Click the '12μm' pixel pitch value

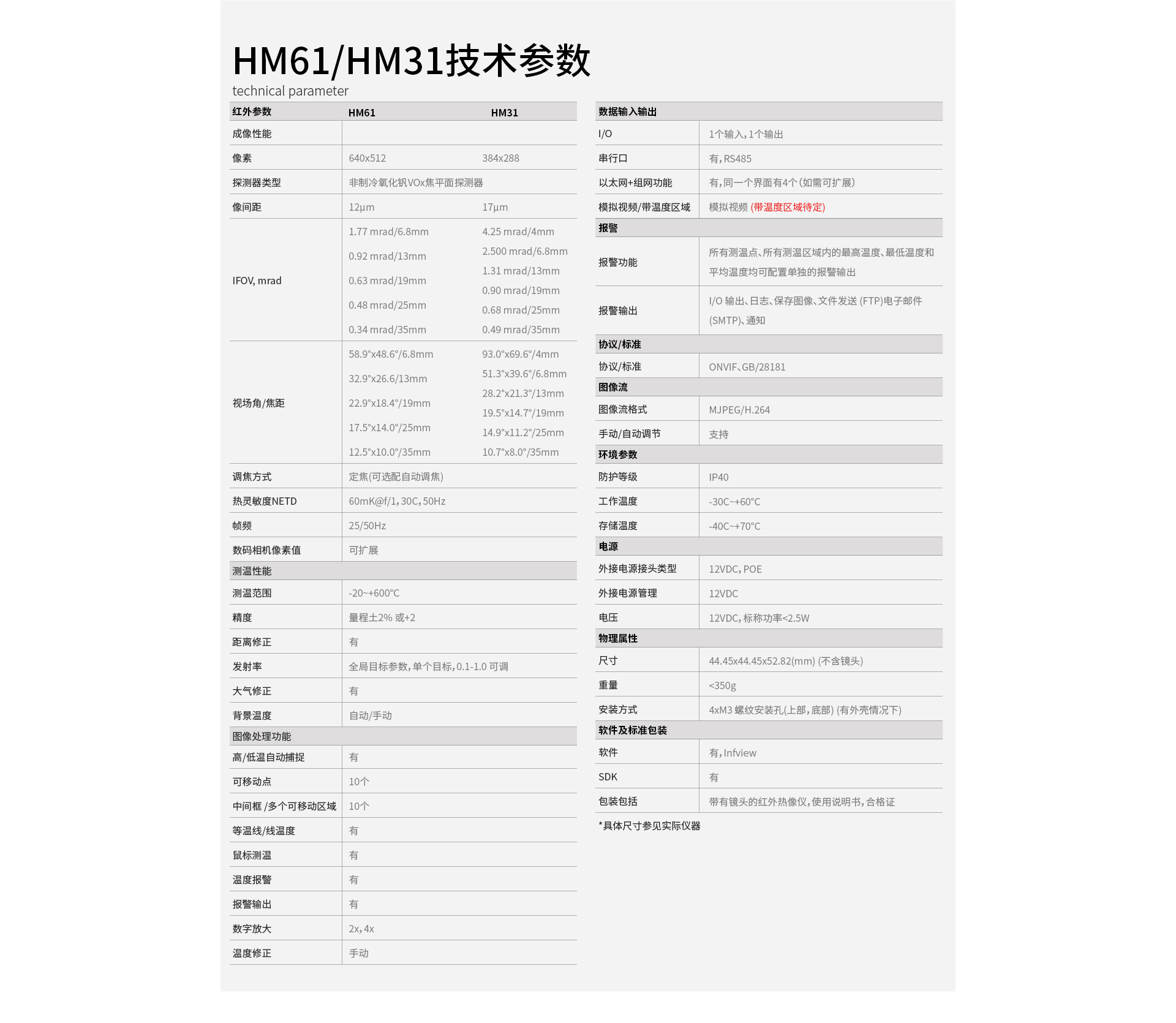361,207
